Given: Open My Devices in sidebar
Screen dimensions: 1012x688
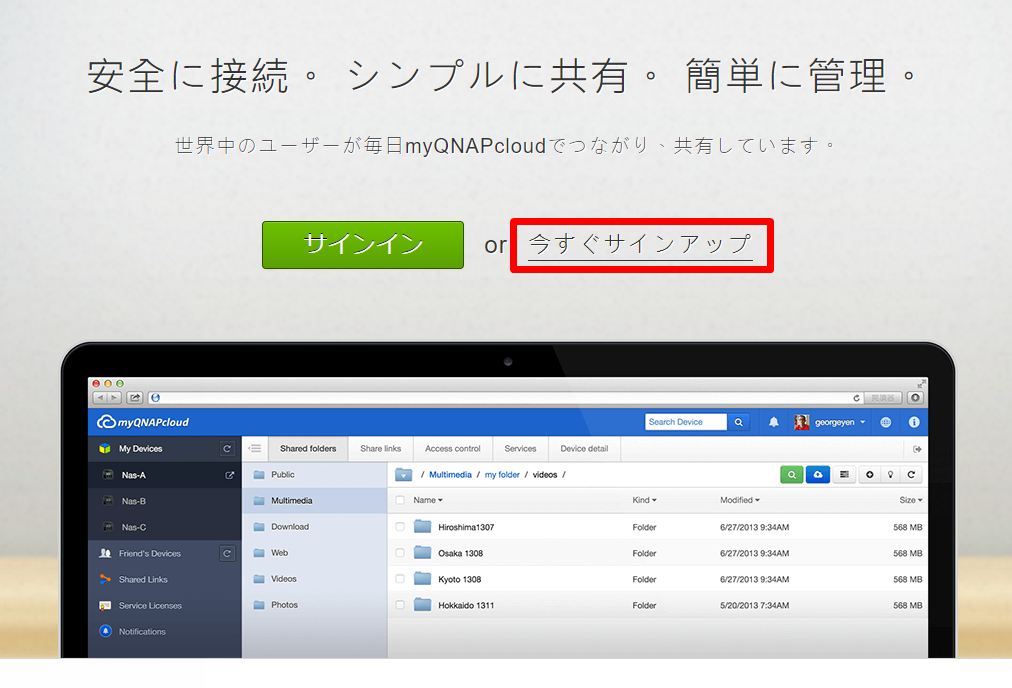Looking at the screenshot, I should 140,449.
